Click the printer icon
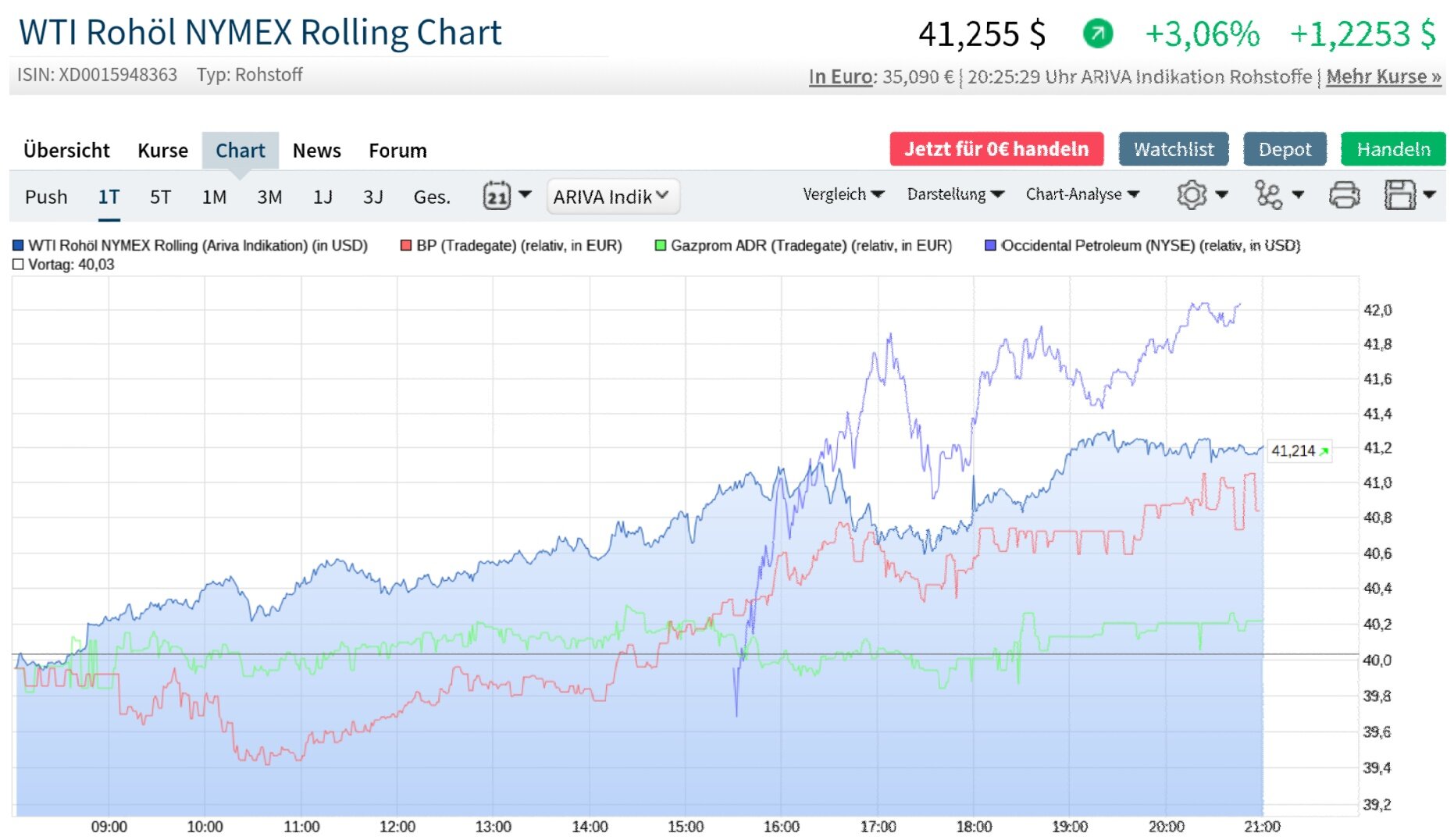 [1344, 195]
